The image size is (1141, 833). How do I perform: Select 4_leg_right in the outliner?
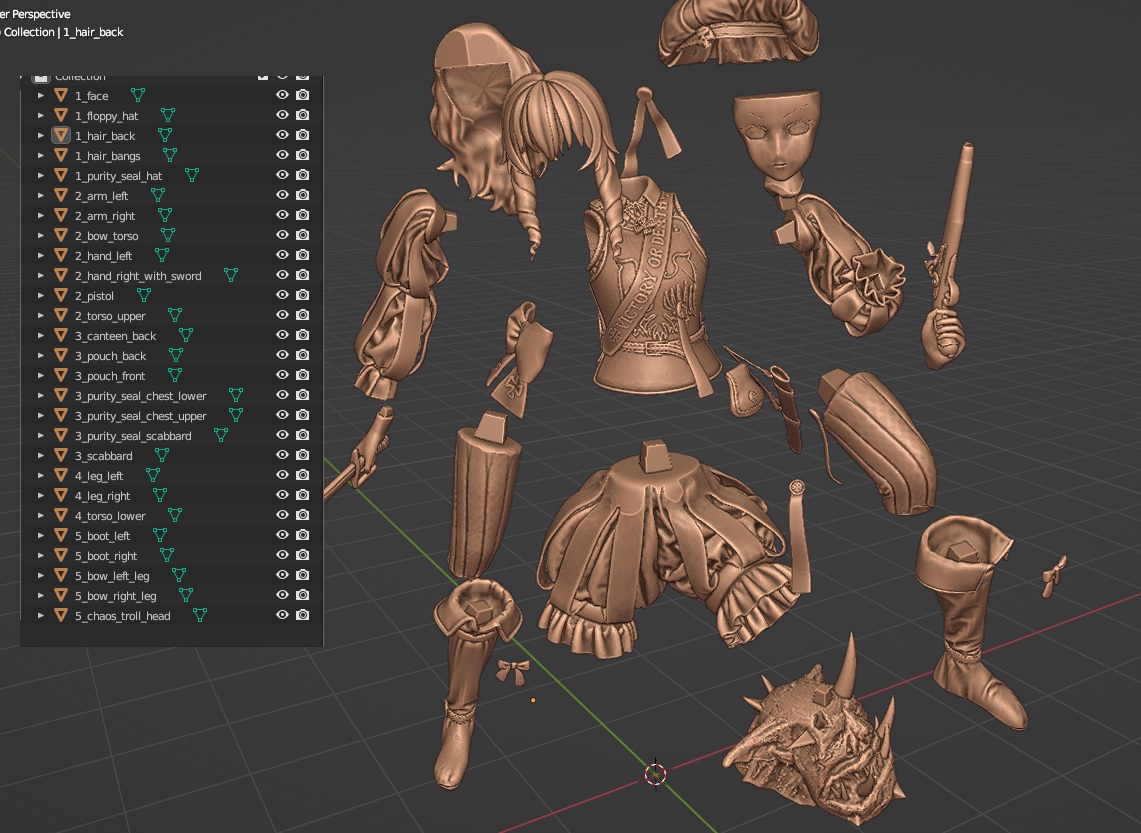pos(103,496)
